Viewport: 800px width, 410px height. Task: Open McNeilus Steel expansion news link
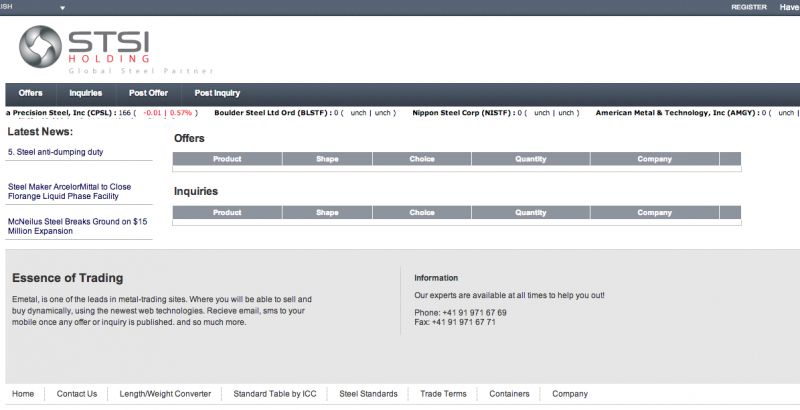tap(77, 225)
